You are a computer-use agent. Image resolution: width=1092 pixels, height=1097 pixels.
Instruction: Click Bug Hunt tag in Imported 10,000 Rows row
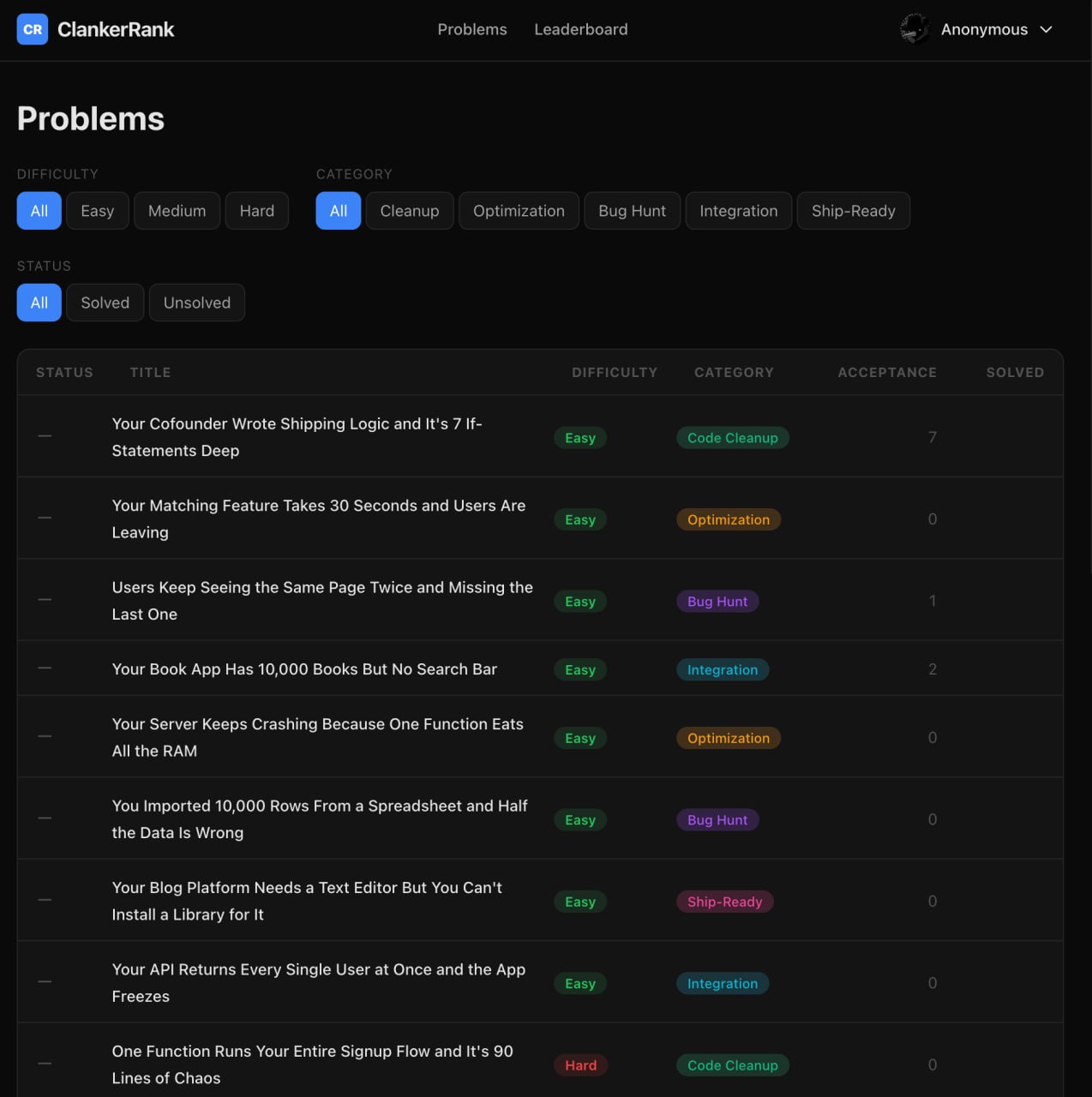point(717,820)
